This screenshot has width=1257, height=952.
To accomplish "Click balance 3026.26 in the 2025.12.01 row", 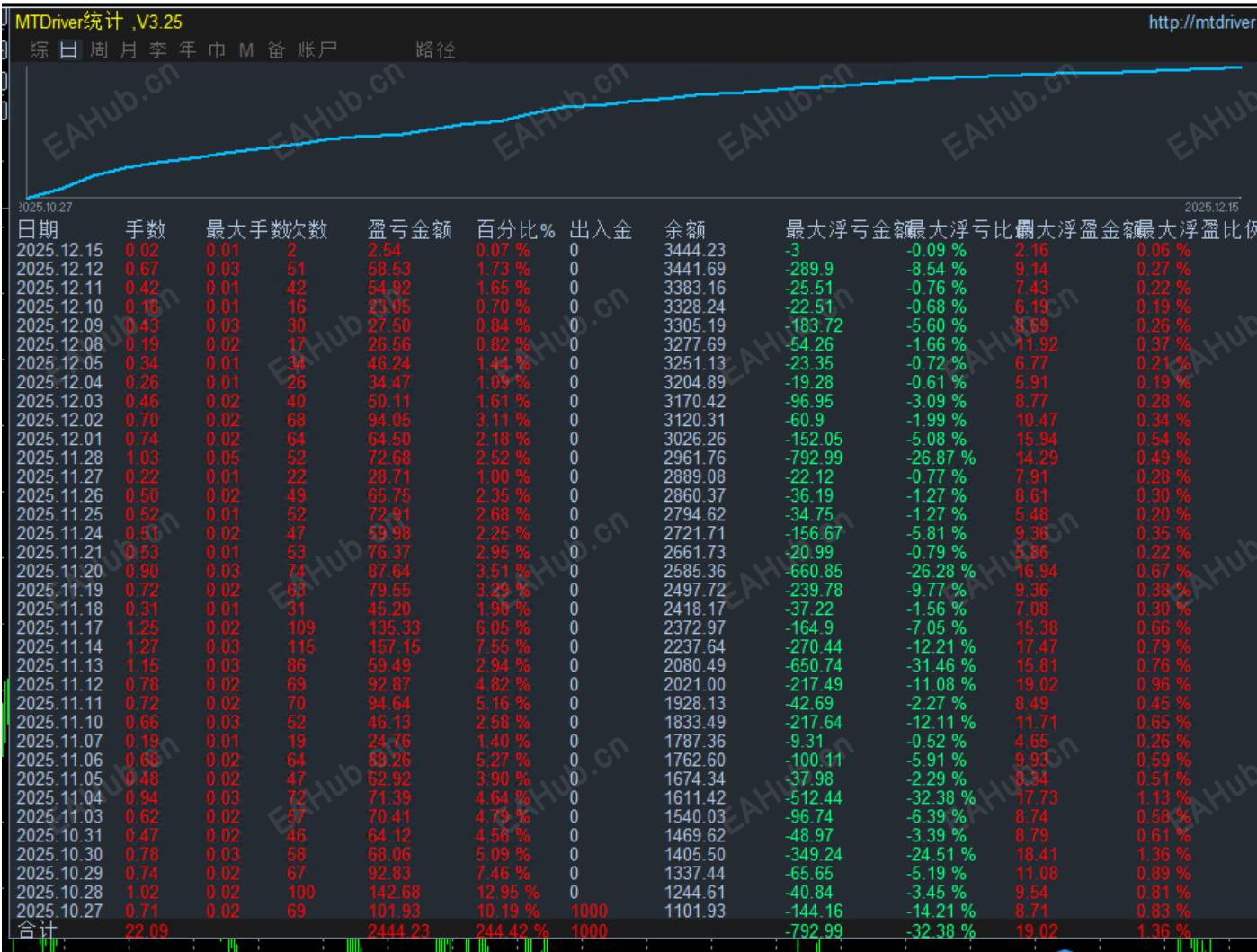I will [694, 439].
